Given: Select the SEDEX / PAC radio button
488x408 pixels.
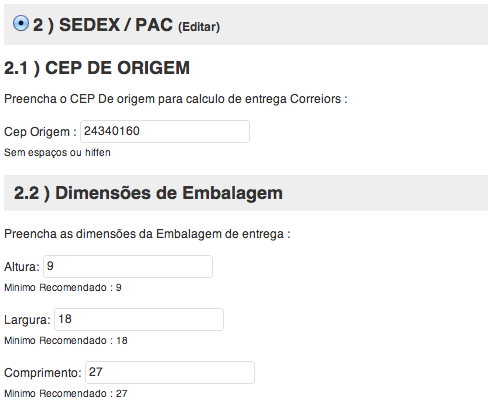Looking at the screenshot, I should click(x=21, y=23).
